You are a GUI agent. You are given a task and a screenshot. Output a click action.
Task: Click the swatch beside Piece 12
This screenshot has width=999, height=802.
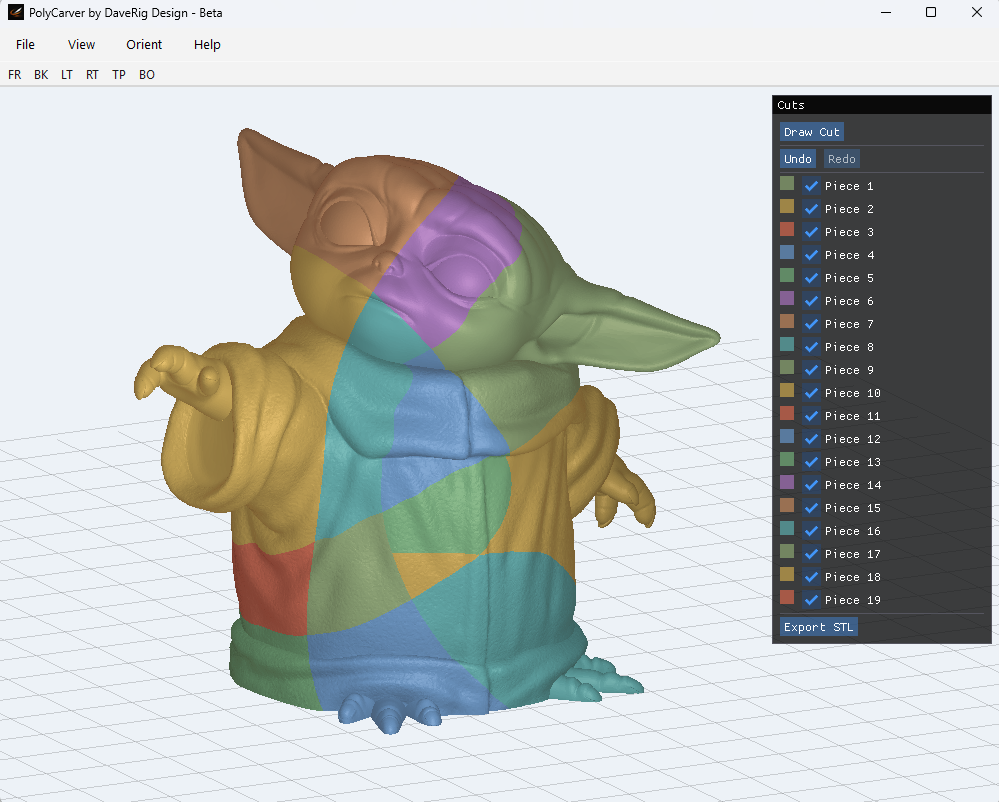787,436
